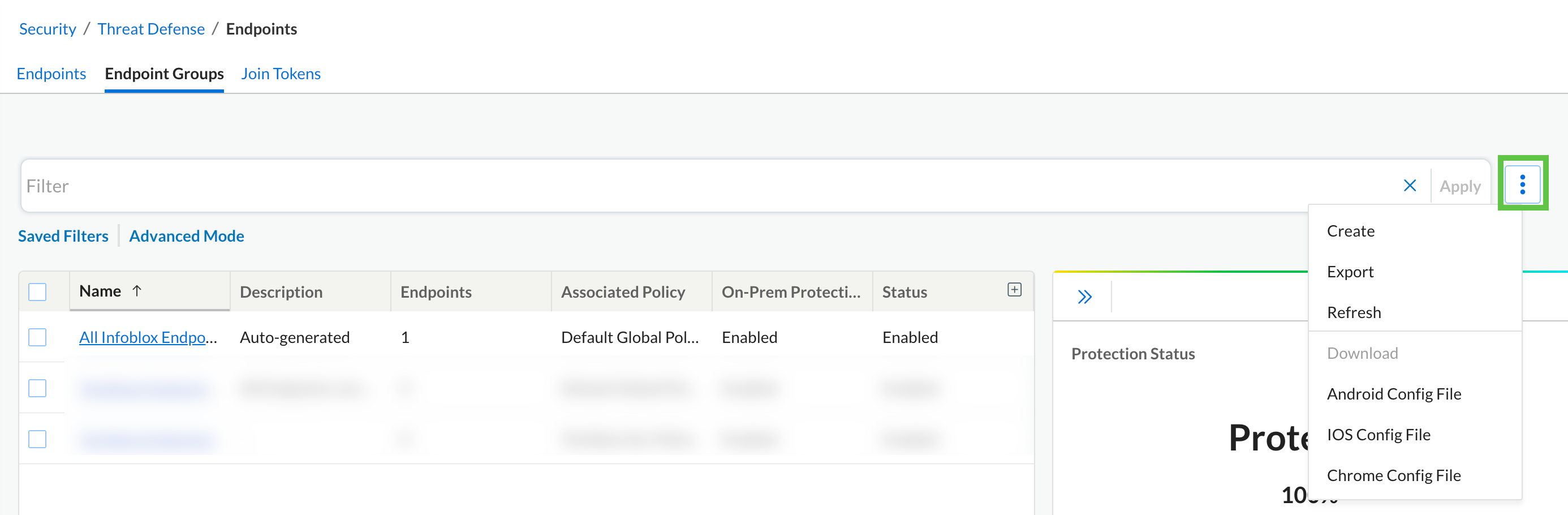Screen dimensions: 1568x515
Task: Switch to Advanced Mode
Action: coord(186,236)
